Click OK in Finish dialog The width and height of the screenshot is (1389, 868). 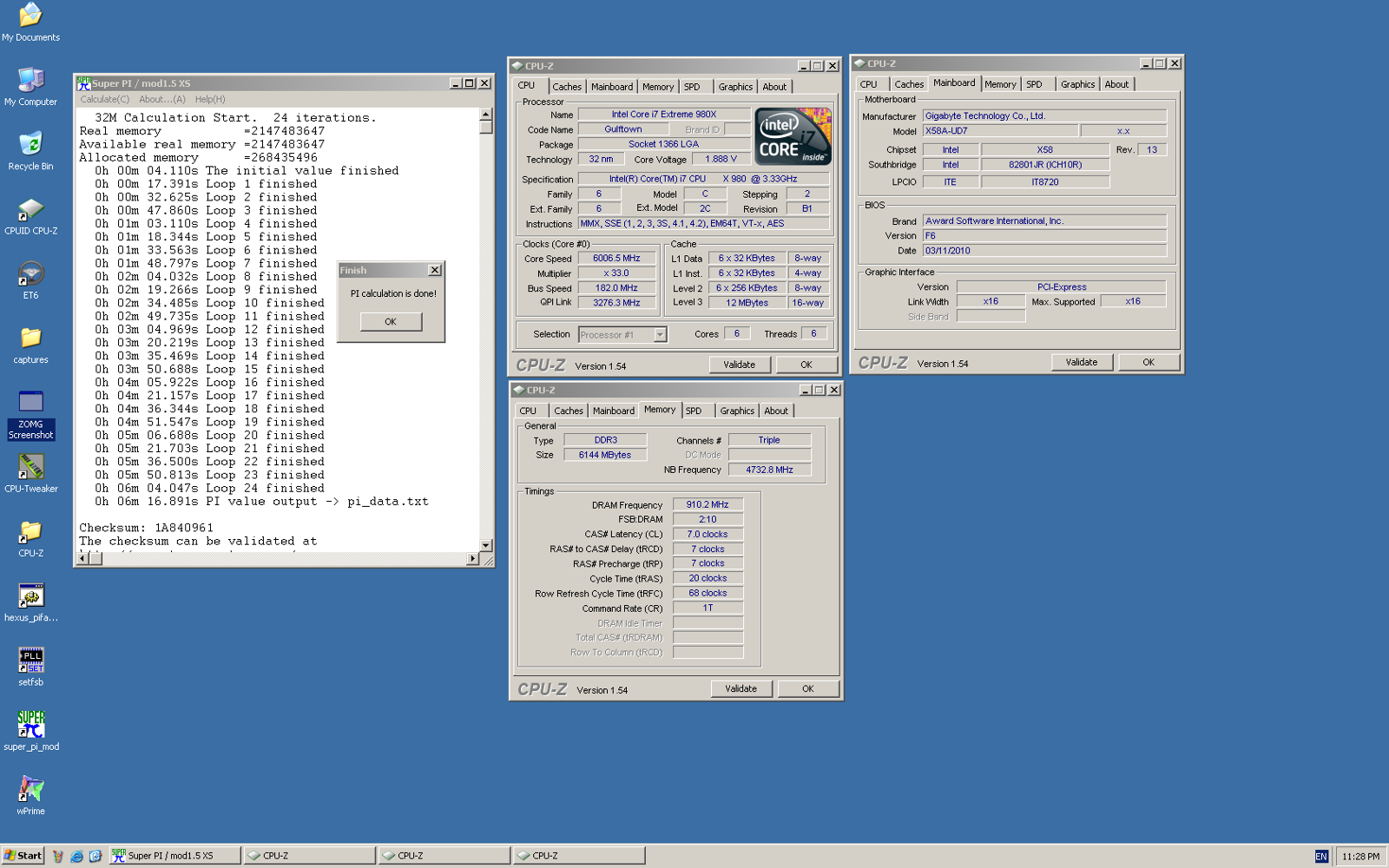391,321
